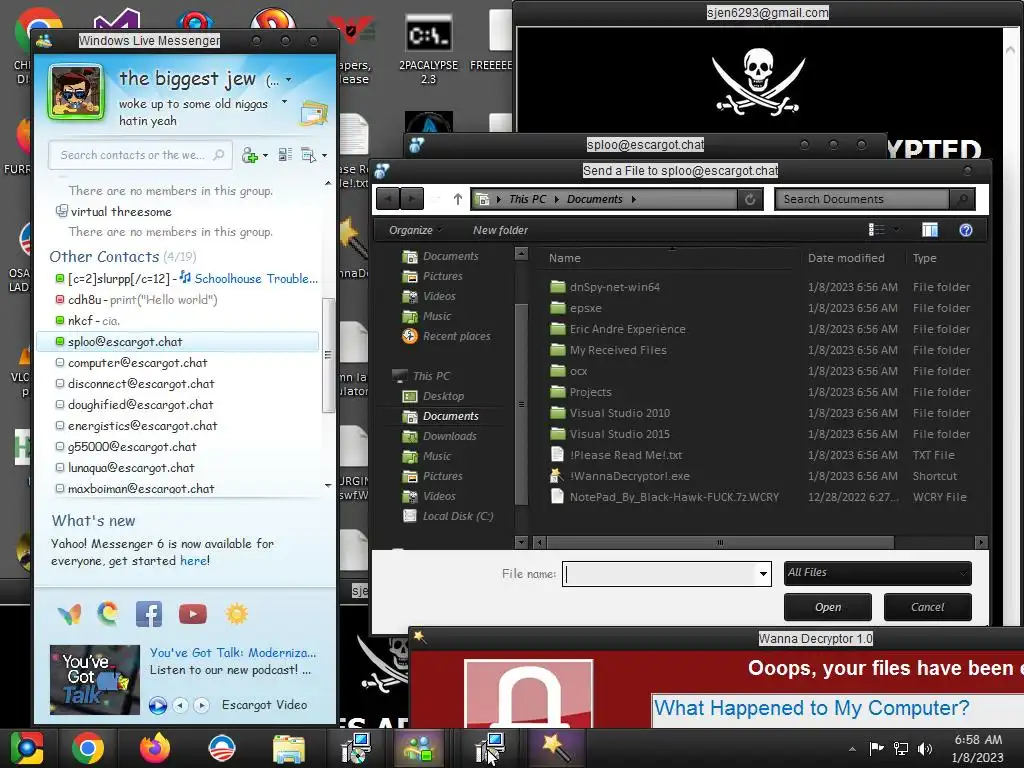Click the horizontal scrollbar in file list

(720, 542)
